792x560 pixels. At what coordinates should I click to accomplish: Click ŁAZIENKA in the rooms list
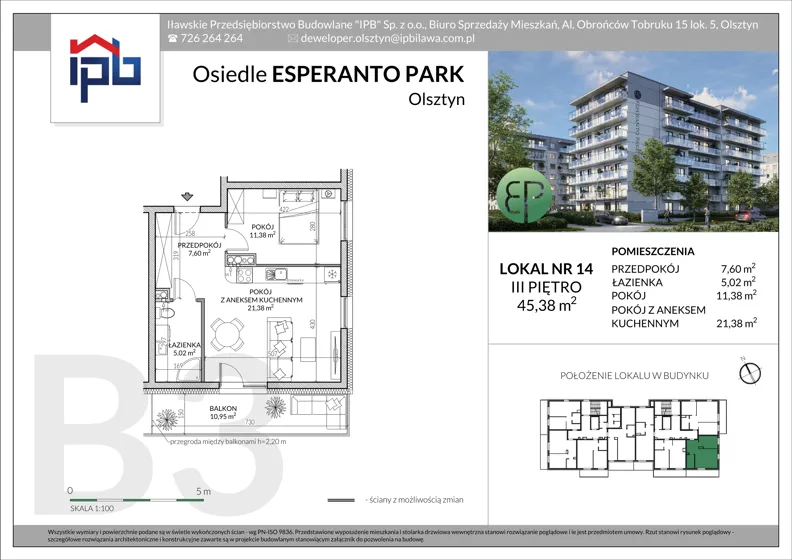pos(636,282)
